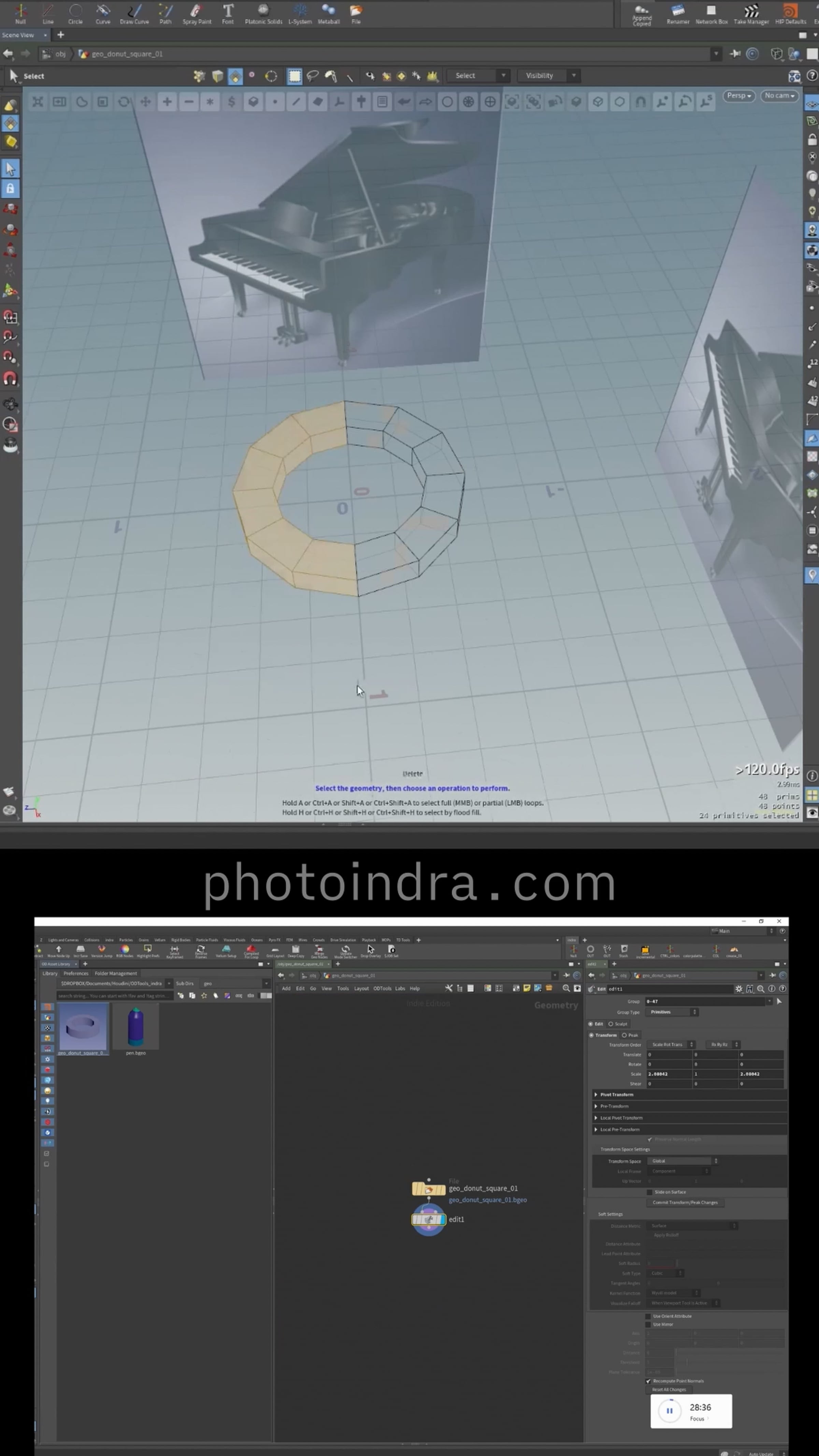Image resolution: width=819 pixels, height=1456 pixels.
Task: Click the Reset All Changes button
Action: (x=669, y=1389)
